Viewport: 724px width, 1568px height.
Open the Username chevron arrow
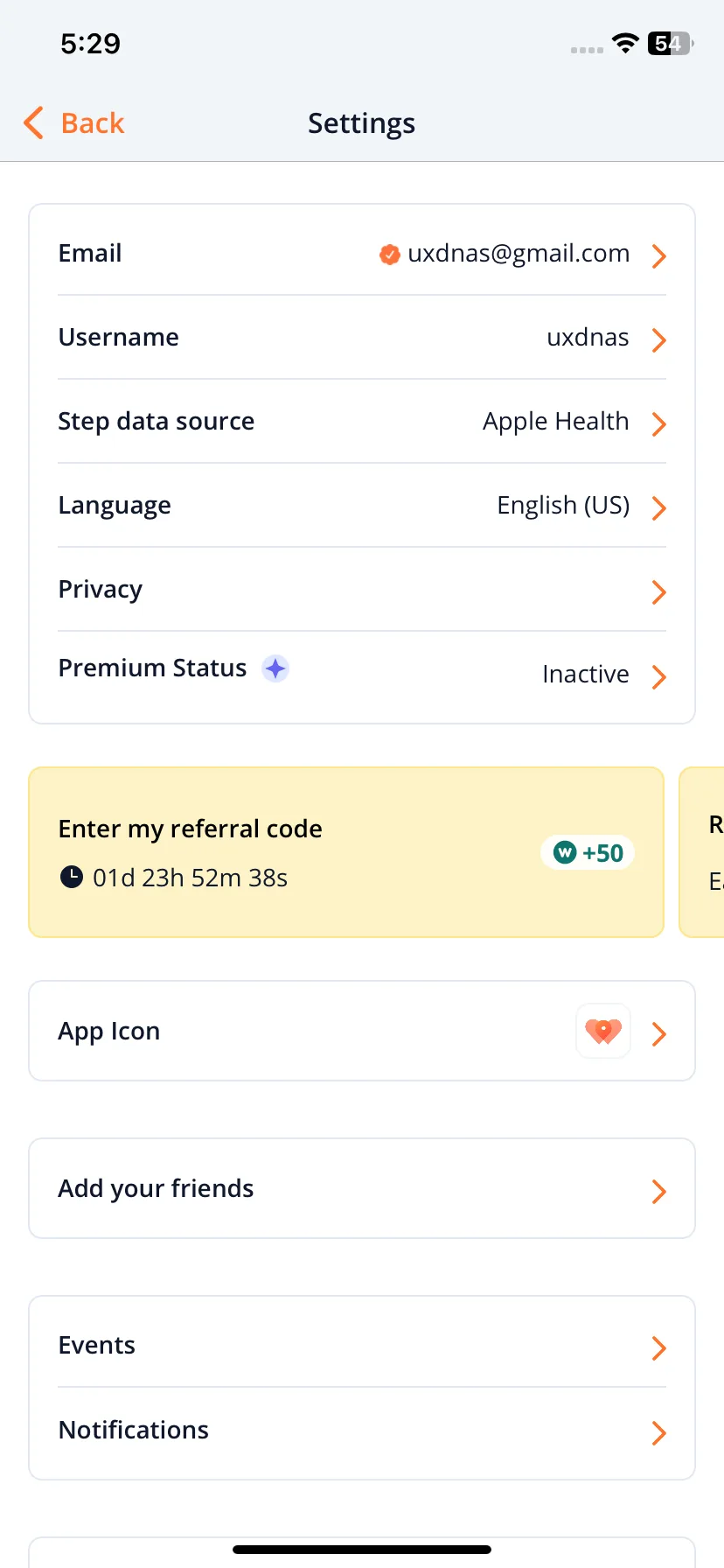pyautogui.click(x=659, y=339)
